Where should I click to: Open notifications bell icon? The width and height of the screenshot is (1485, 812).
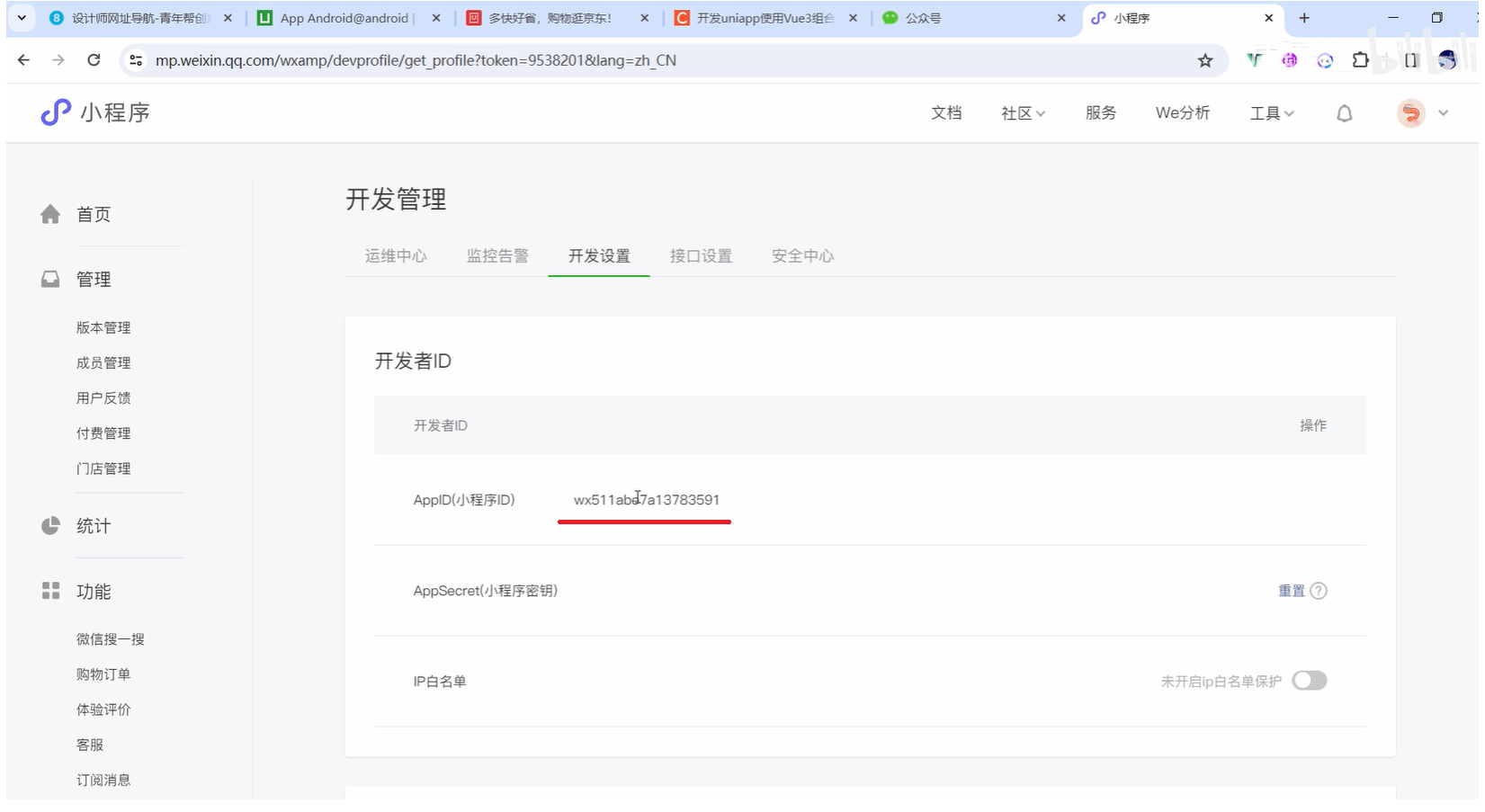point(1344,113)
